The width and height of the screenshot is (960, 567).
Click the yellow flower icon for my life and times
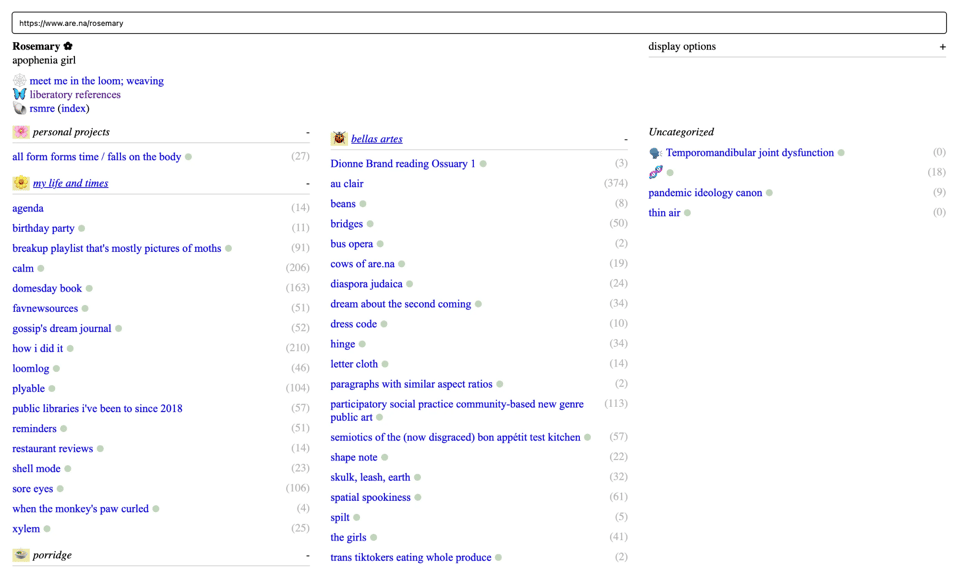(x=21, y=183)
